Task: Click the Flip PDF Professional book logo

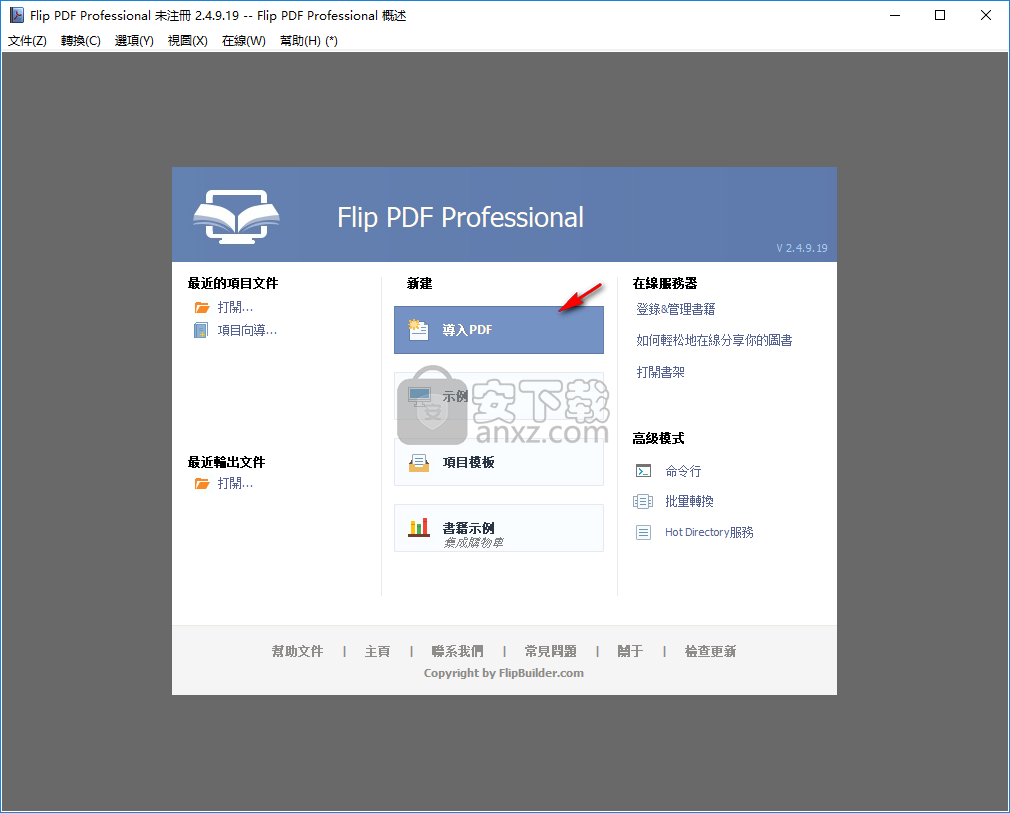Action: (236, 216)
